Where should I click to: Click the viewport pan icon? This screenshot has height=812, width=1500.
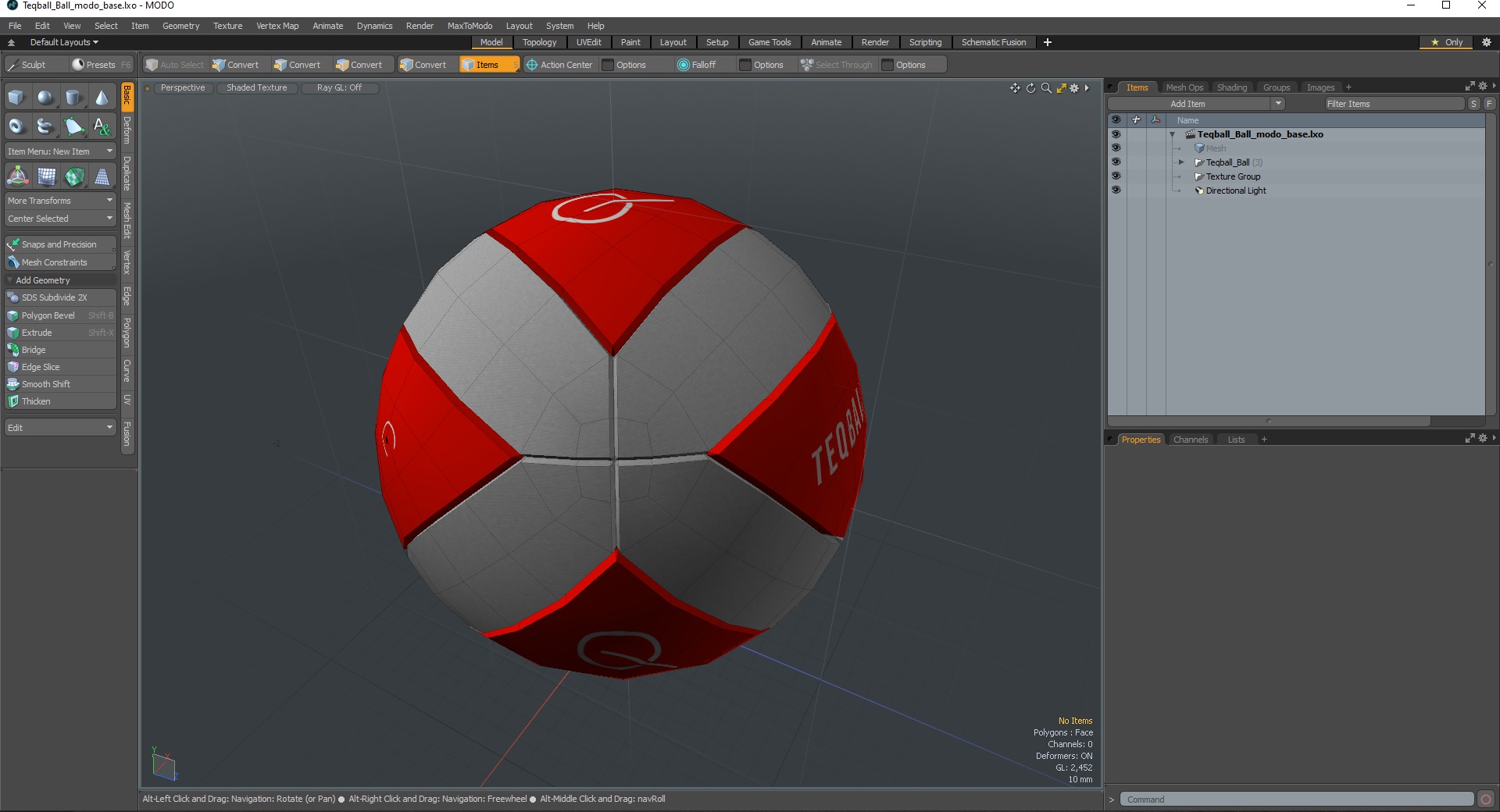(1015, 88)
